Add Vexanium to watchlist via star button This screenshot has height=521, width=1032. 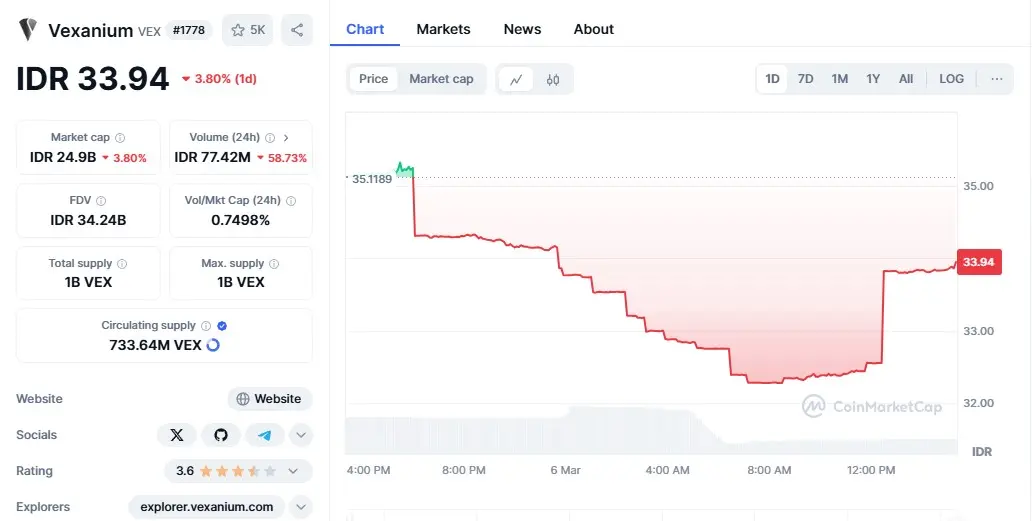point(247,30)
